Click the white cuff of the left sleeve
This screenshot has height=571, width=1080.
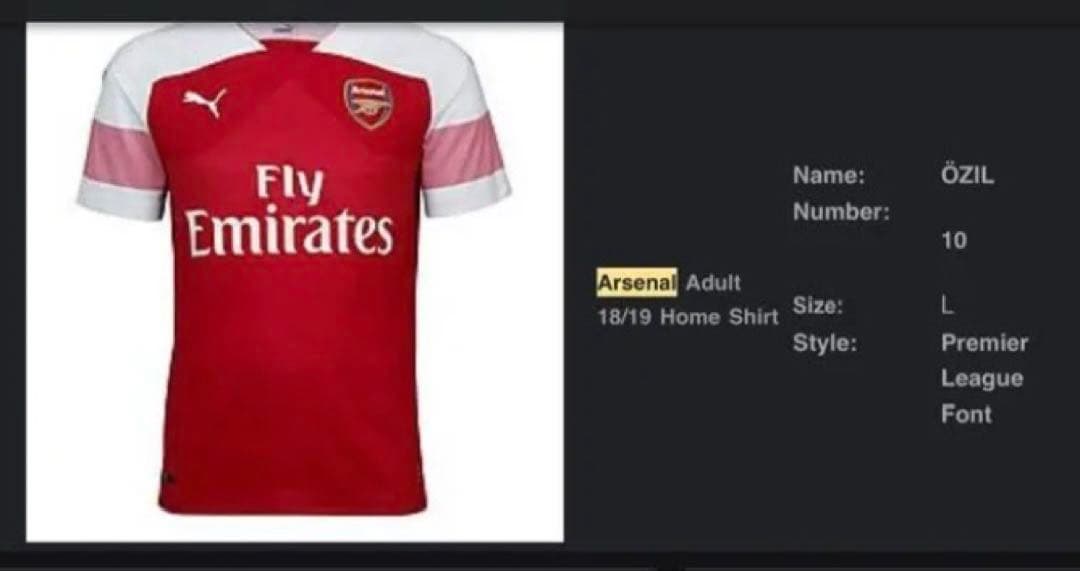[x=120, y=199]
